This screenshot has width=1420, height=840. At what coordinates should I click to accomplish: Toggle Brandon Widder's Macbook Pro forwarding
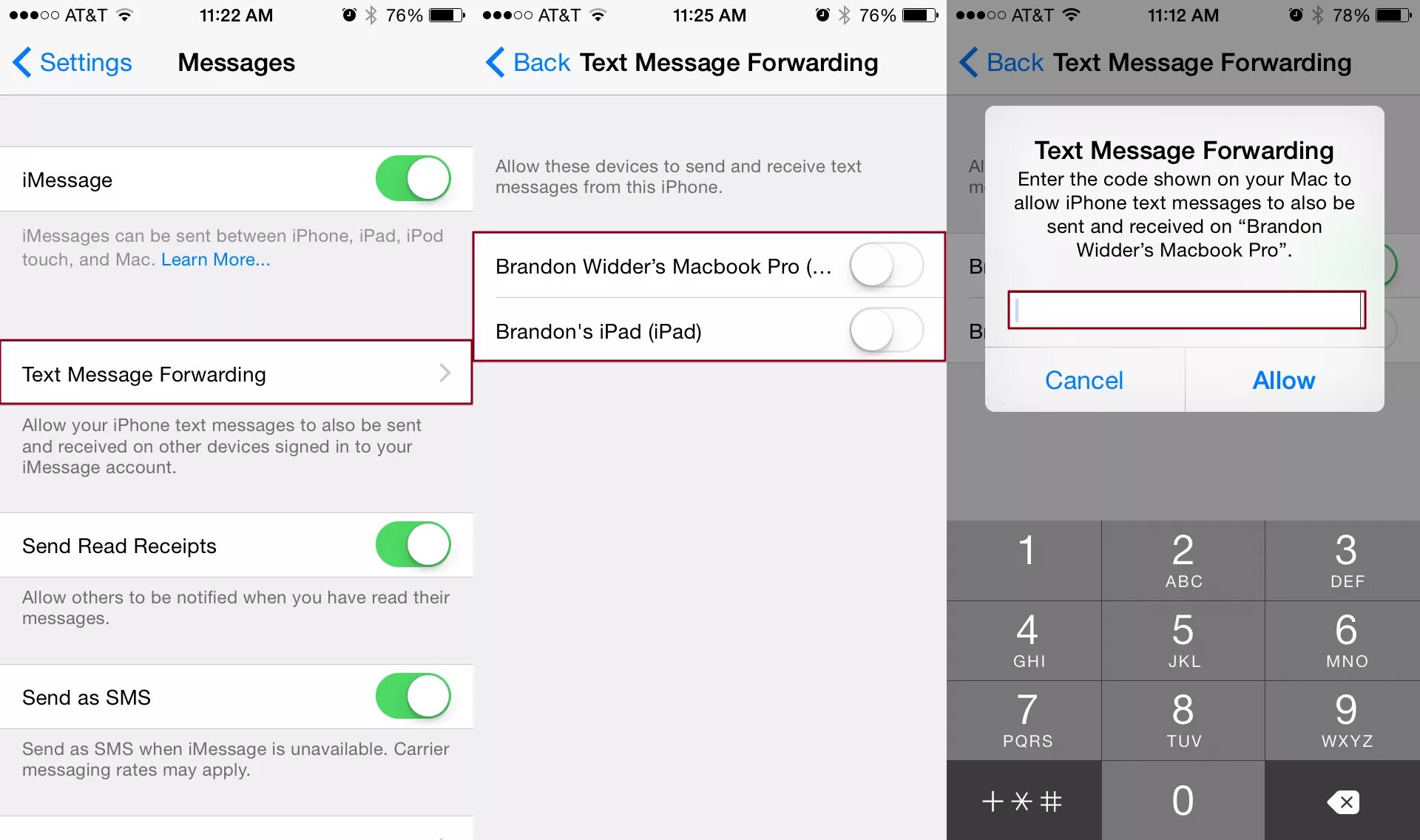884,263
